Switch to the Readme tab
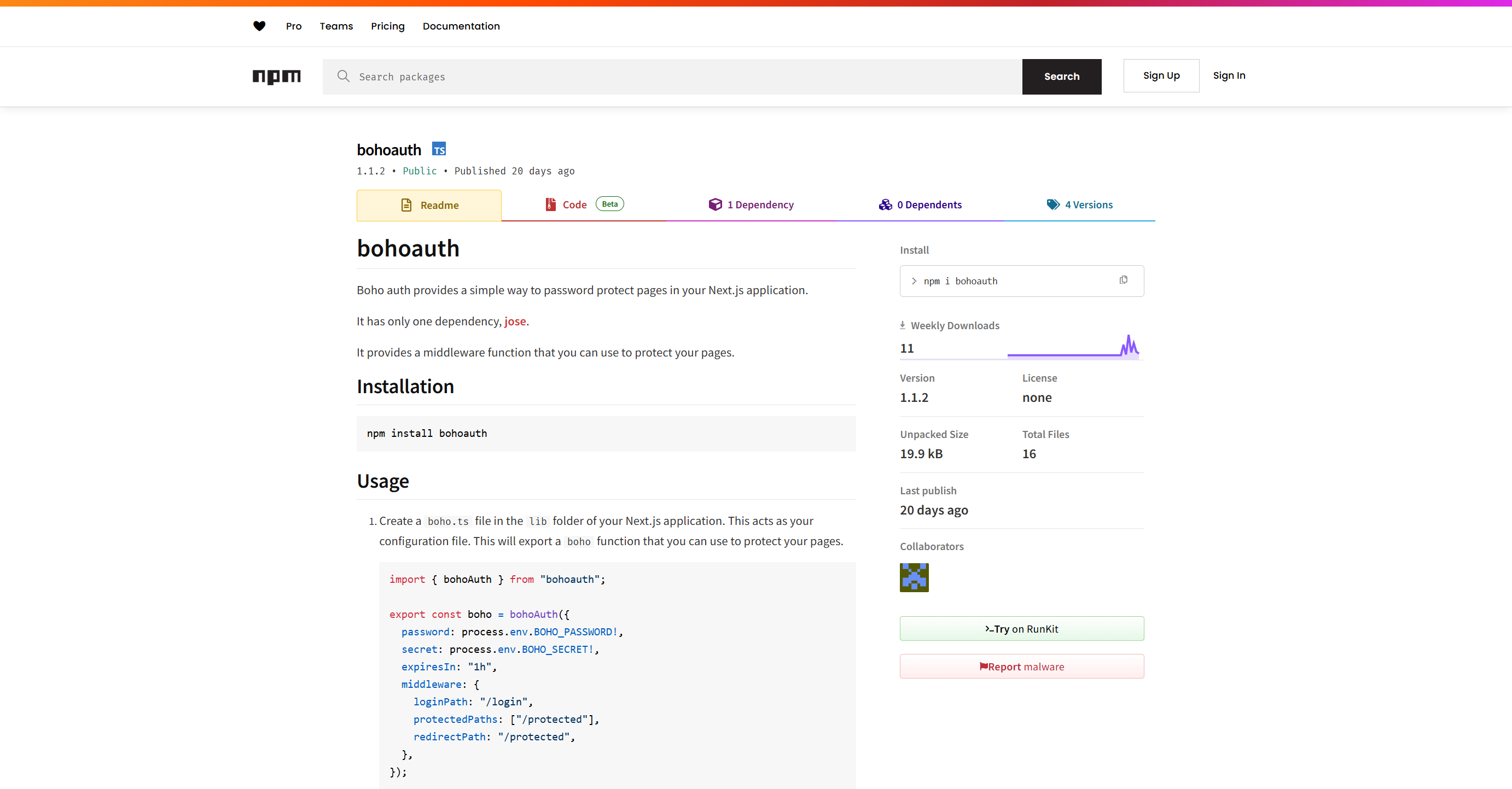This screenshot has height=789, width=1512. (x=429, y=206)
